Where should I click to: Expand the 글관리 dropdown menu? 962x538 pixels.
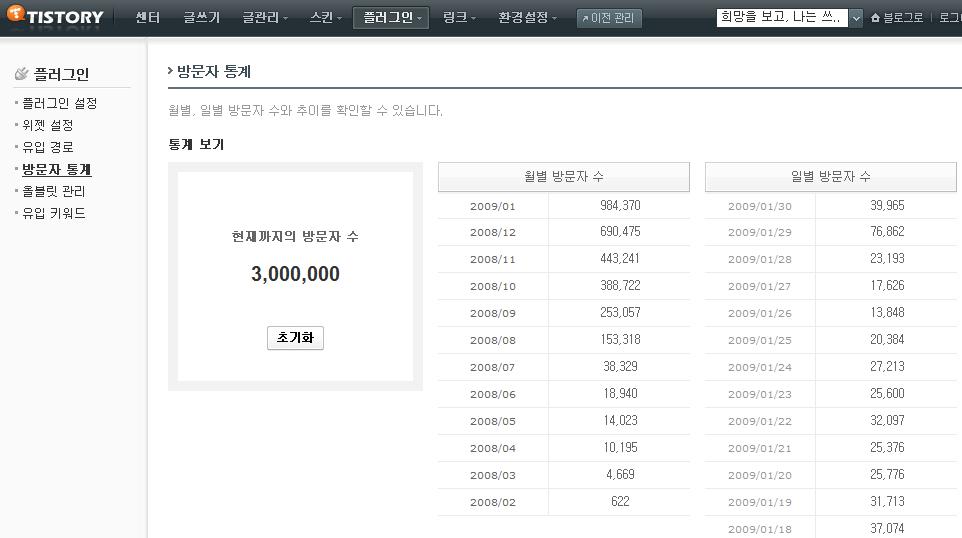point(265,17)
